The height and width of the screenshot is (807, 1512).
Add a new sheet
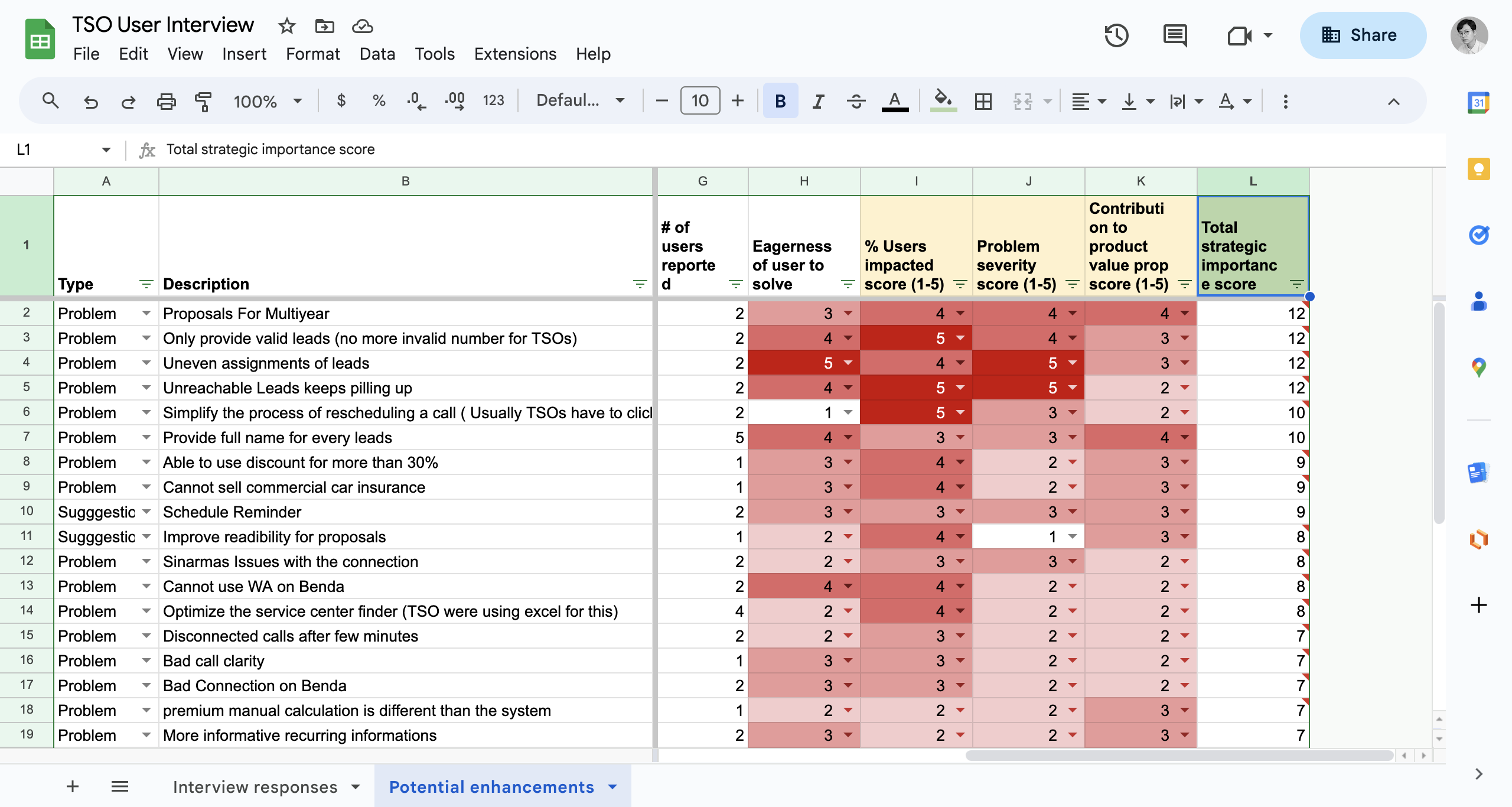pyautogui.click(x=72, y=786)
